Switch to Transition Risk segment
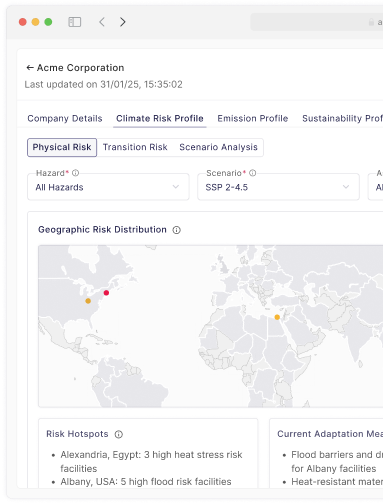 pos(135,147)
